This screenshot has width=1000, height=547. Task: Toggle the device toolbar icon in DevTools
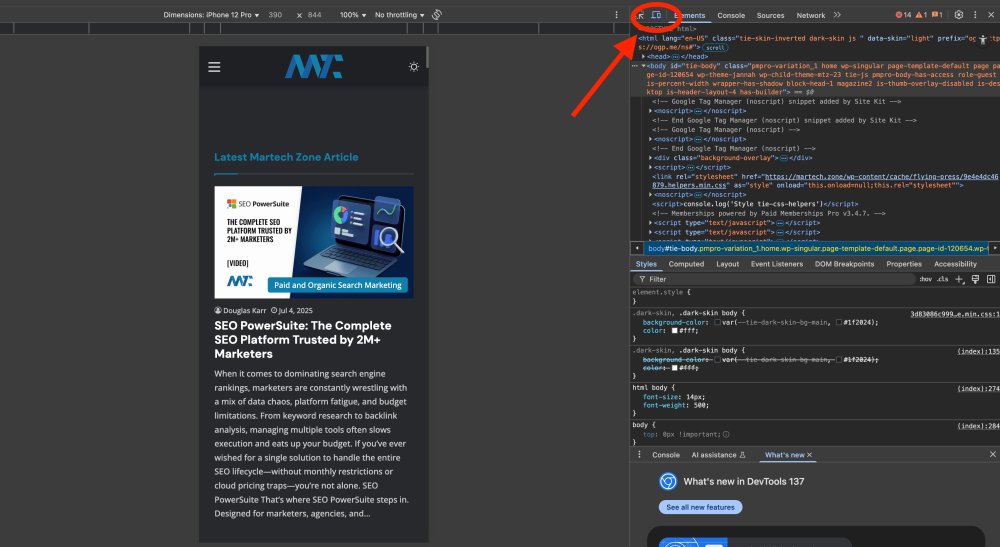pyautogui.click(x=656, y=15)
